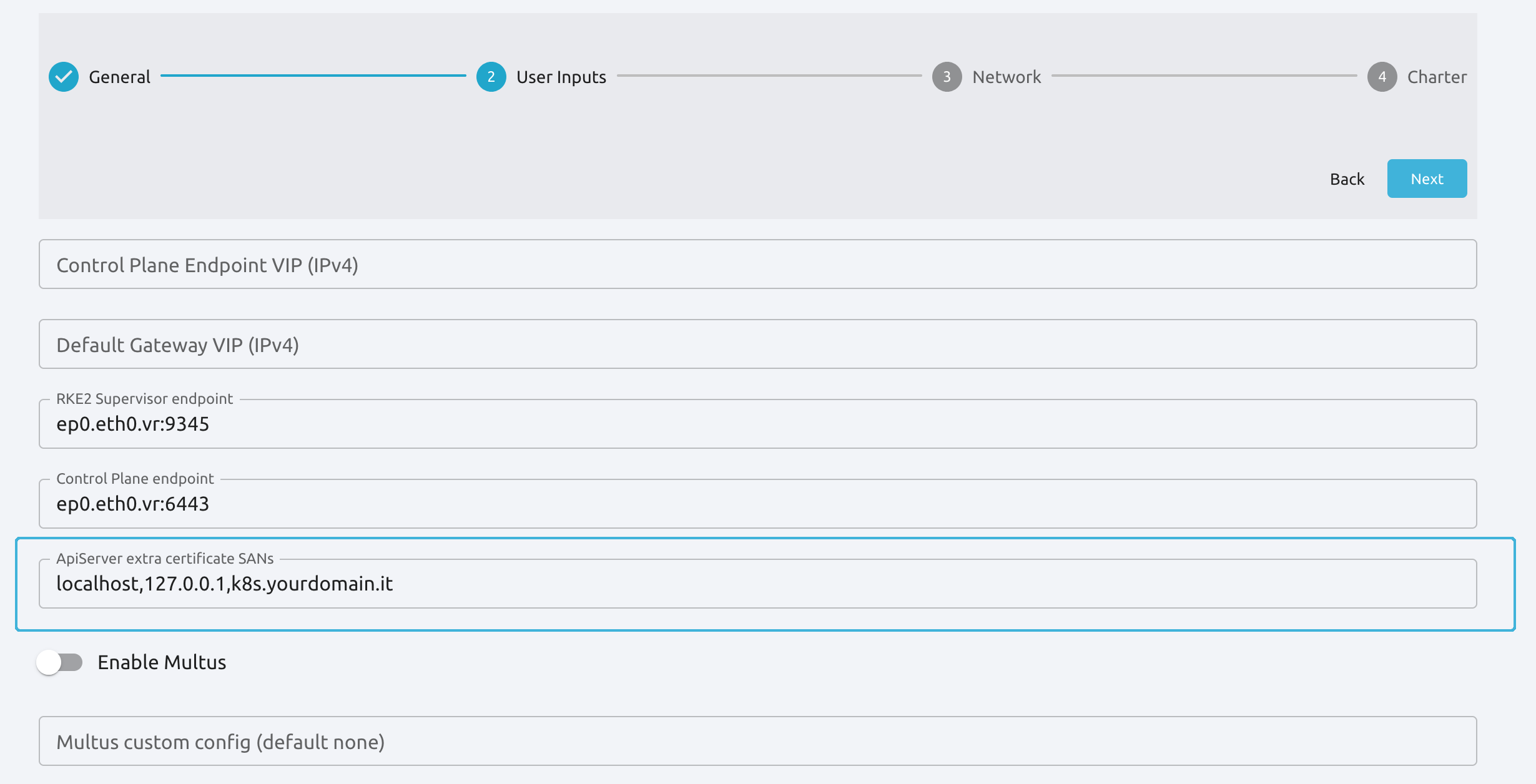
Task: Click the RKE2 Supervisor endpoint field
Action: tap(758, 424)
